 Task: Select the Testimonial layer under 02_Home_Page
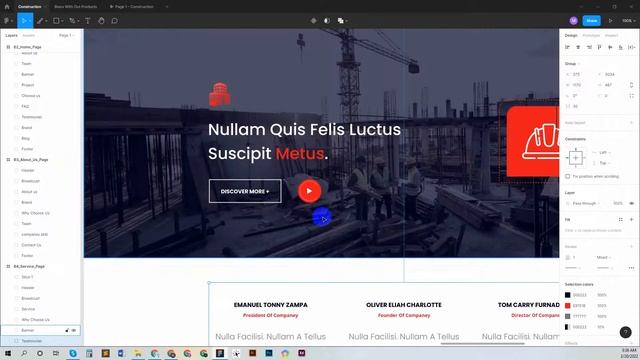31,117
